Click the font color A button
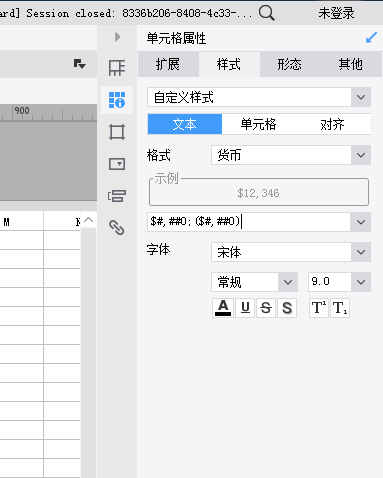 223,308
